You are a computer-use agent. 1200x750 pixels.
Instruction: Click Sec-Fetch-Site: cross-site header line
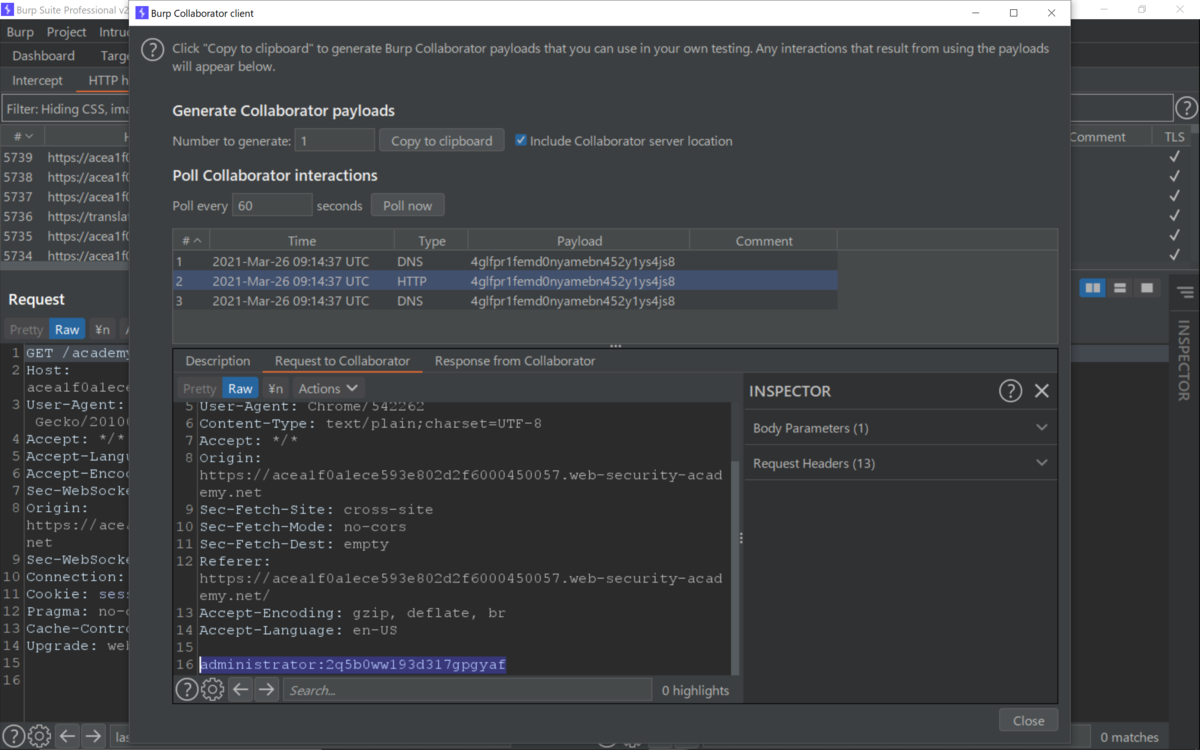point(316,509)
